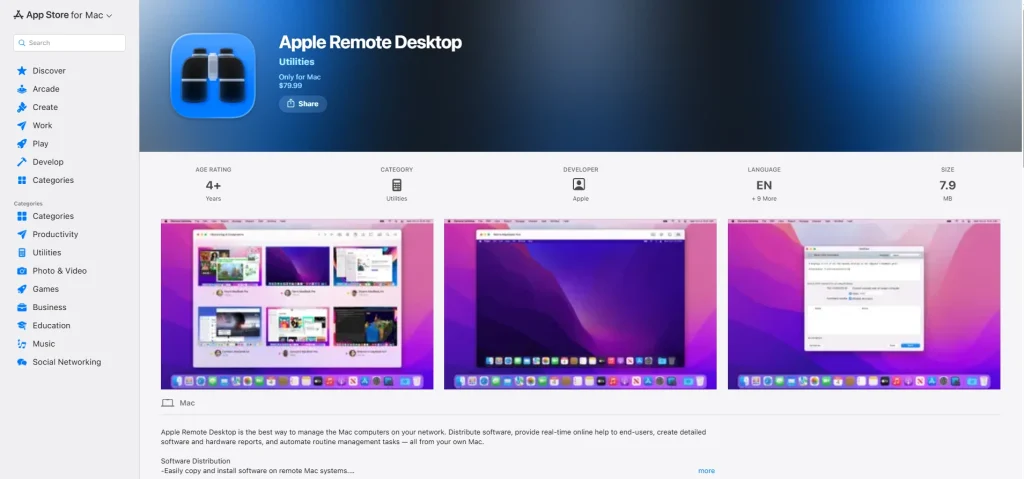Click the category calculator icon in info row
Screen dimensions: 1024x479
[x=396, y=185]
